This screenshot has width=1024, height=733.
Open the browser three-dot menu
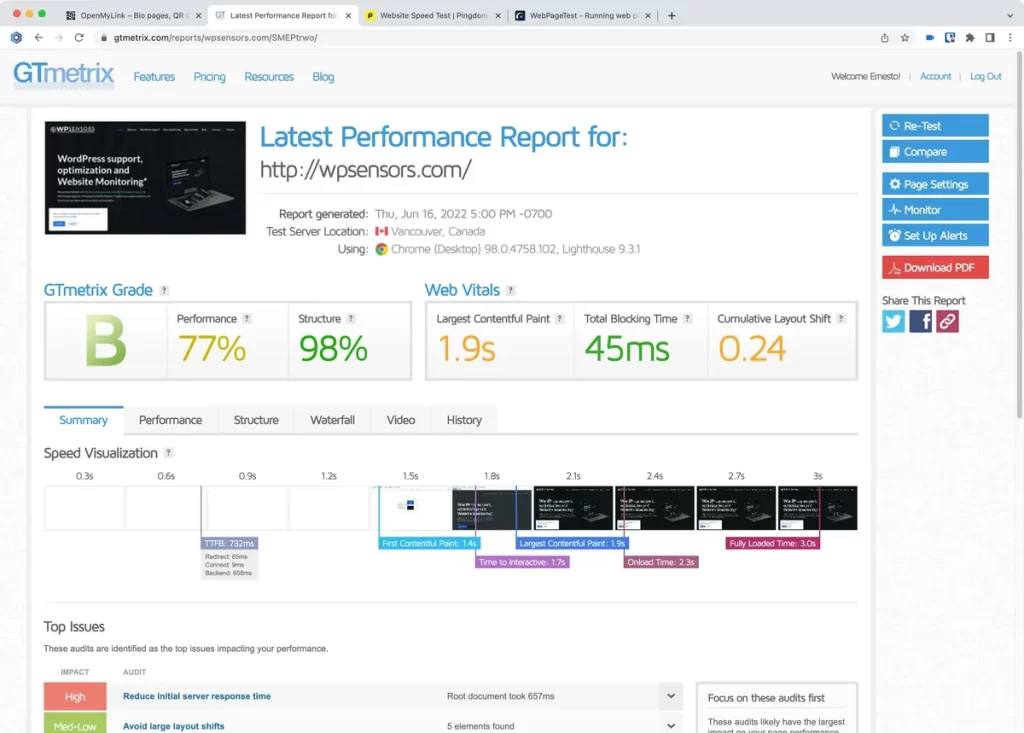[x=1010, y=38]
